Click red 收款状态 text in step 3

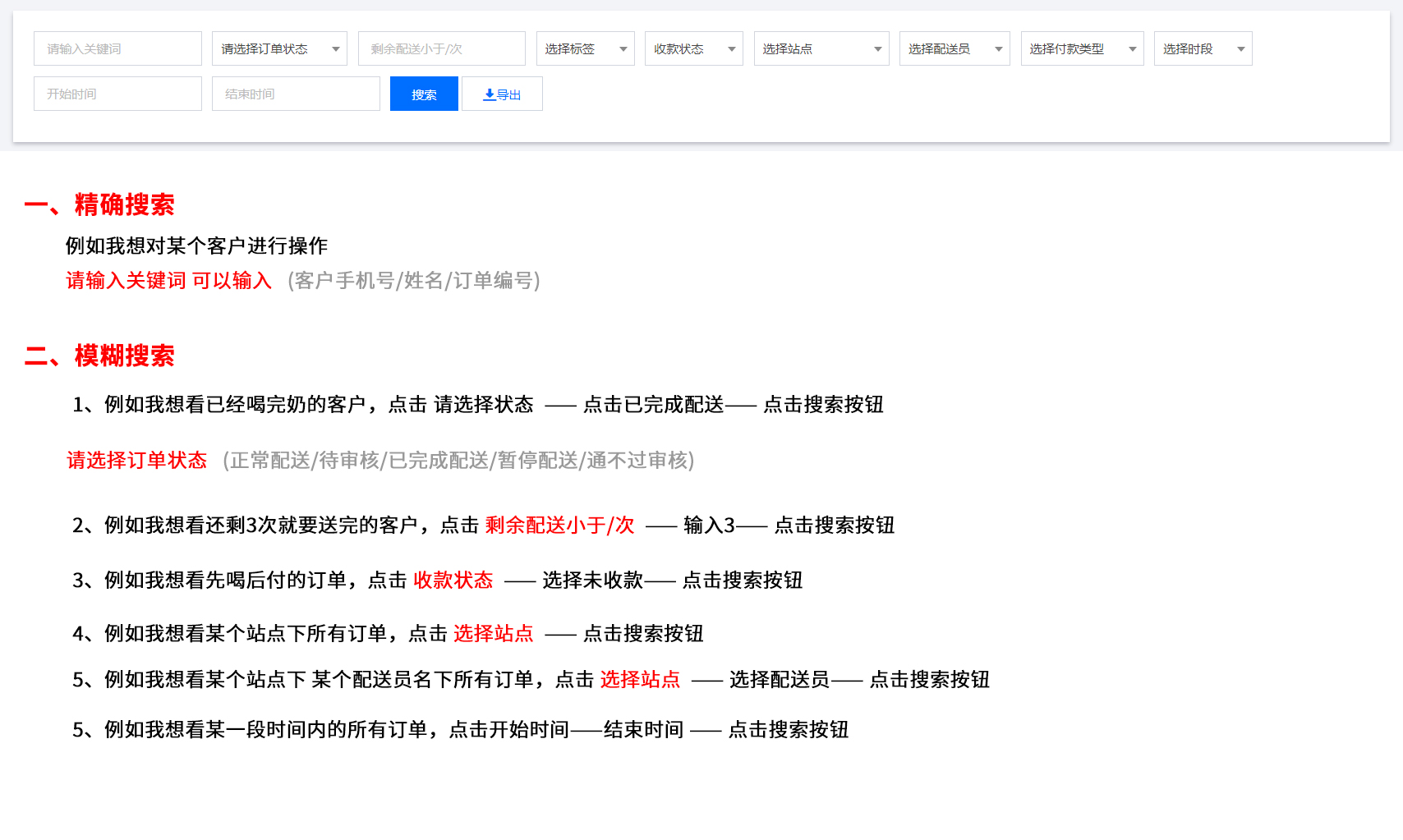453,581
